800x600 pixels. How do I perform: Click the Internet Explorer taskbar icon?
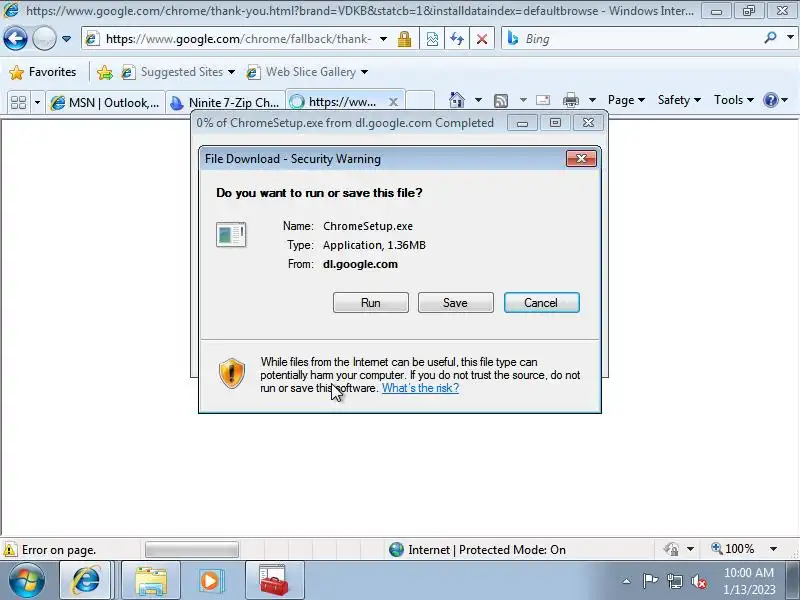86,580
